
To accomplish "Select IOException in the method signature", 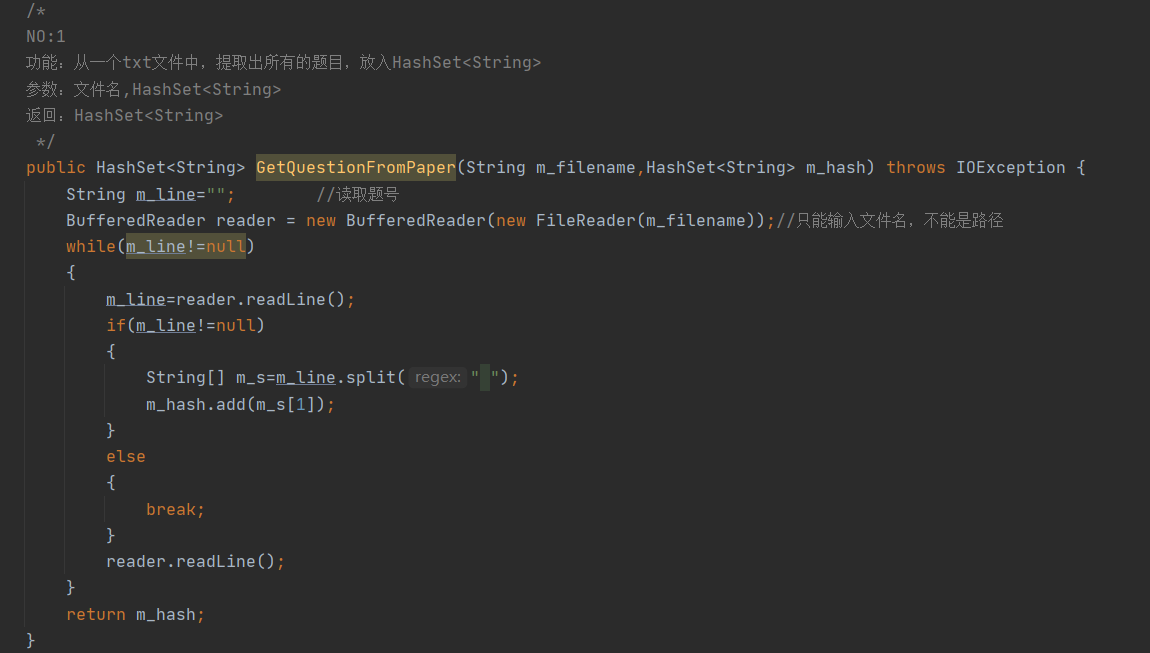I will click(x=1010, y=167).
